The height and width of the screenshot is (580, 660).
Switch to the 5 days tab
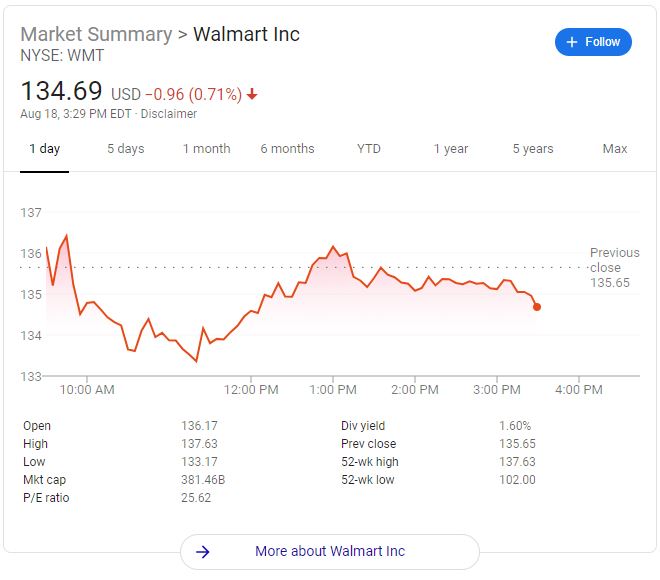pyautogui.click(x=125, y=149)
